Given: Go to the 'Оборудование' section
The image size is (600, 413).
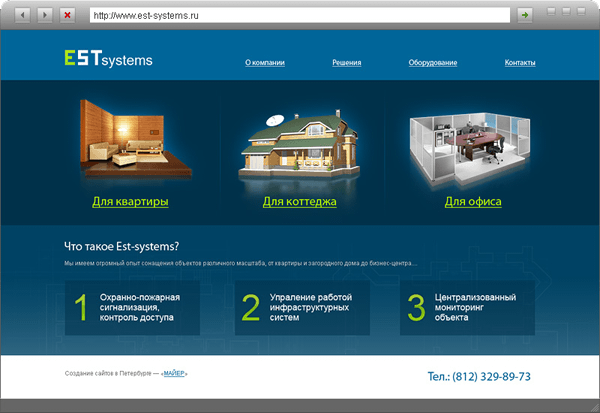Looking at the screenshot, I should [x=433, y=62].
